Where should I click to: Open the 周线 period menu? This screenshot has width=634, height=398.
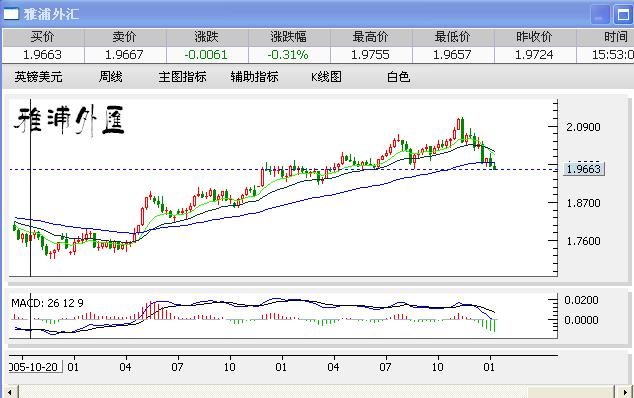coord(110,76)
